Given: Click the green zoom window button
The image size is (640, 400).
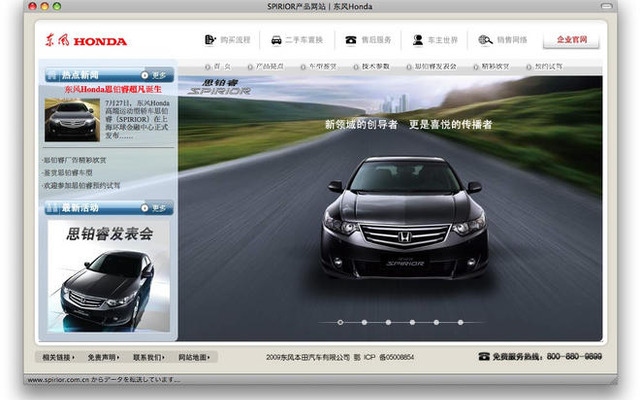Looking at the screenshot, I should coord(57,6).
